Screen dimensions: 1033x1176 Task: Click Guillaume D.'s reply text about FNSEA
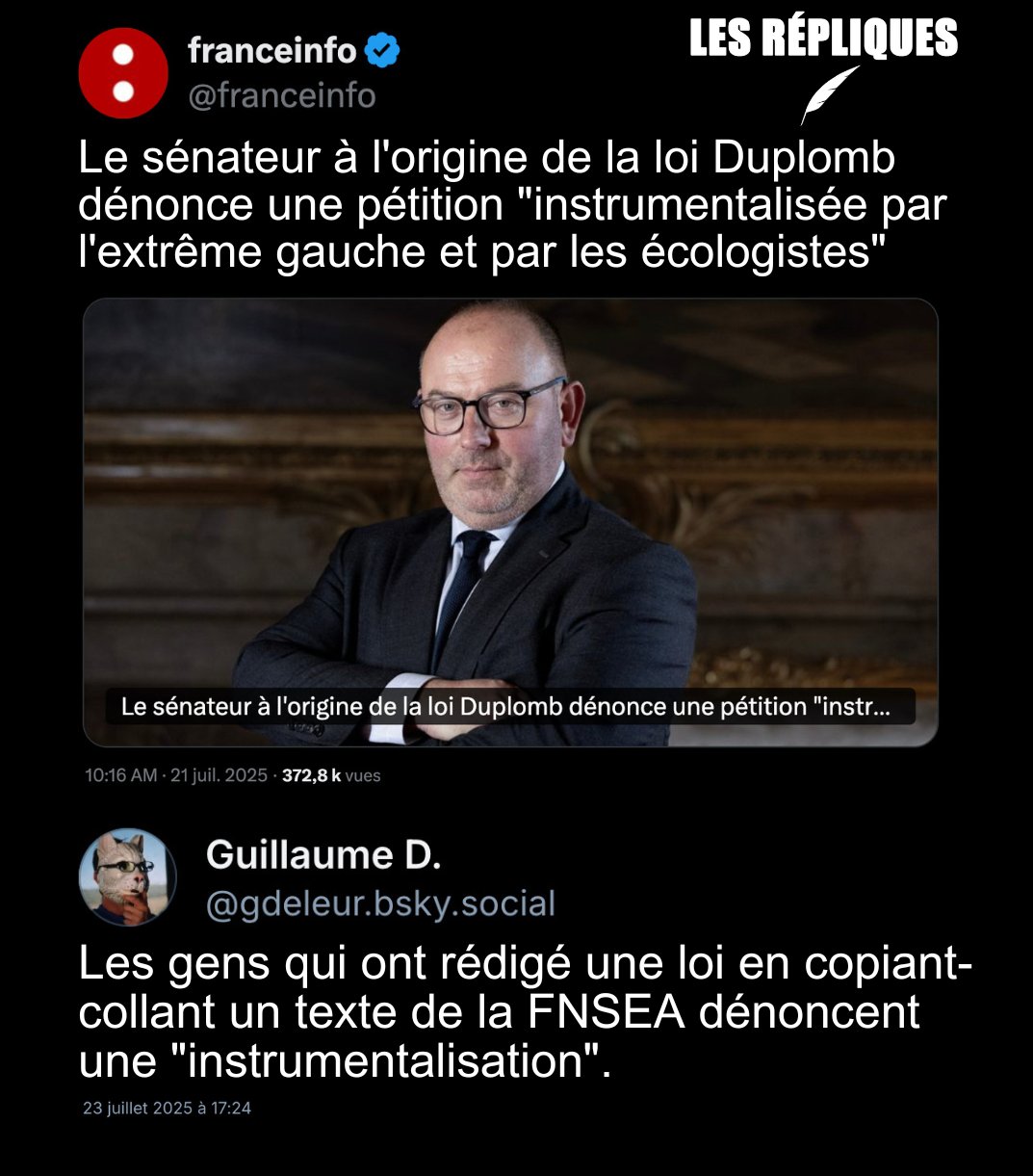click(x=525, y=1013)
